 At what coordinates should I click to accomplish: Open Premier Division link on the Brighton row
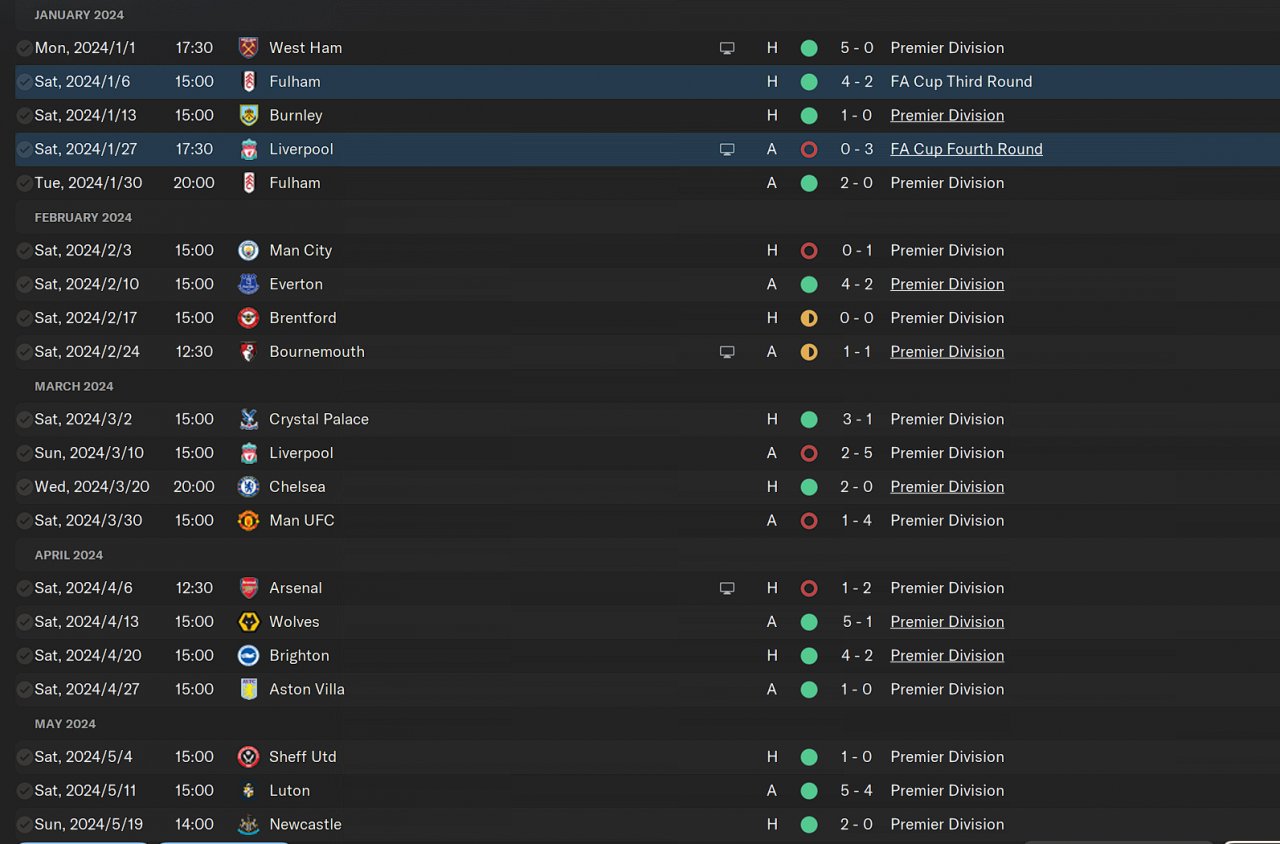[947, 656]
